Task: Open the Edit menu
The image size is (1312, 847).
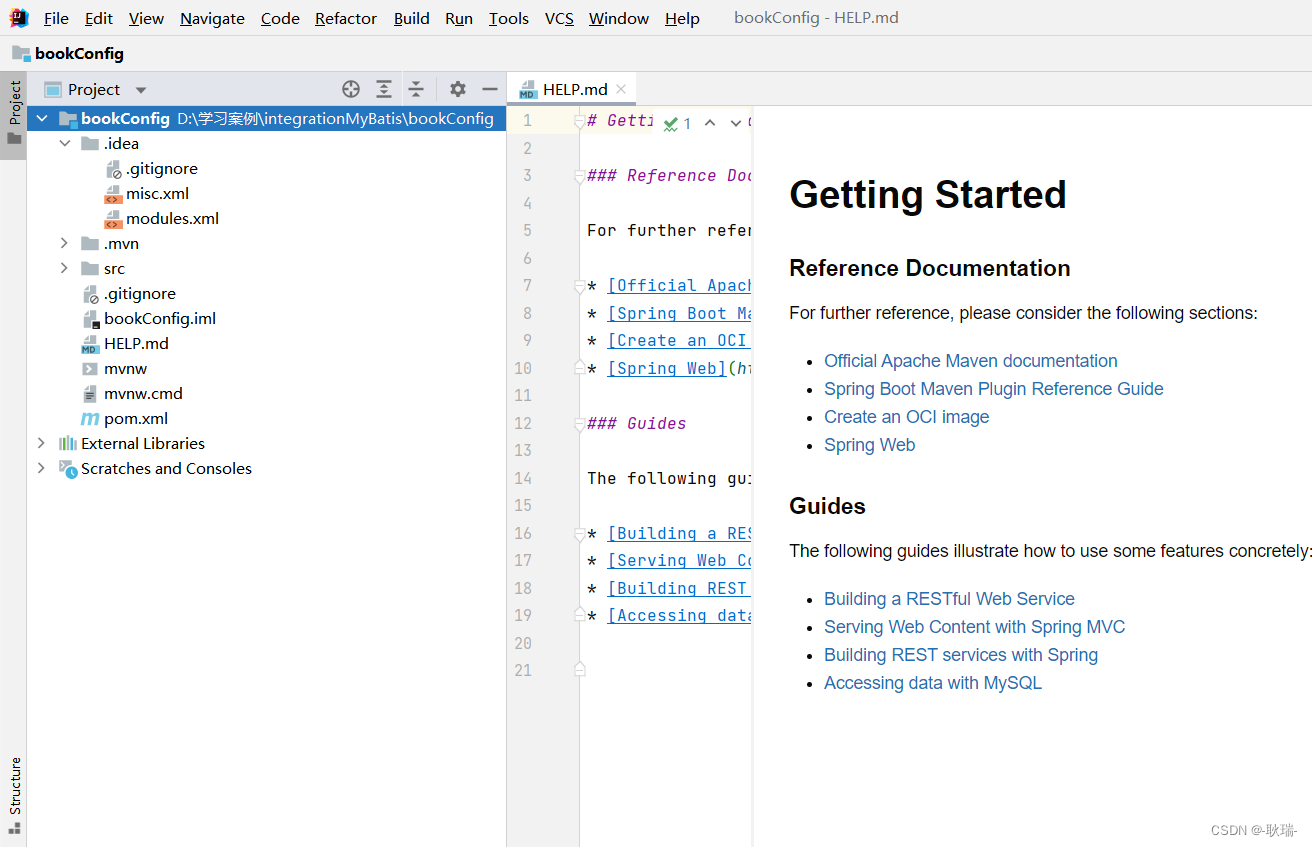Action: [x=99, y=19]
